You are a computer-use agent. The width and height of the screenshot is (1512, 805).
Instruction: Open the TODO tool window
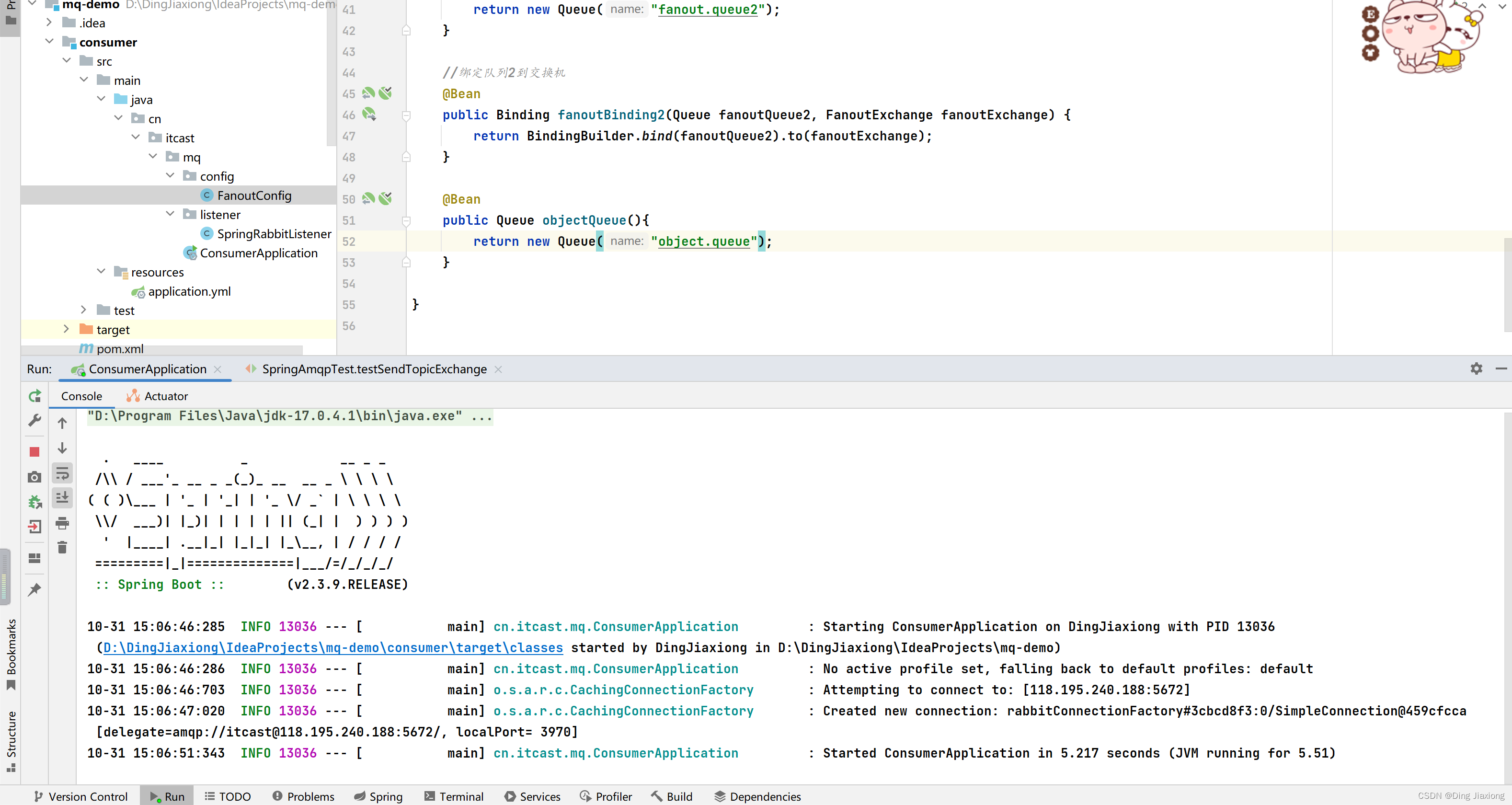[228, 796]
